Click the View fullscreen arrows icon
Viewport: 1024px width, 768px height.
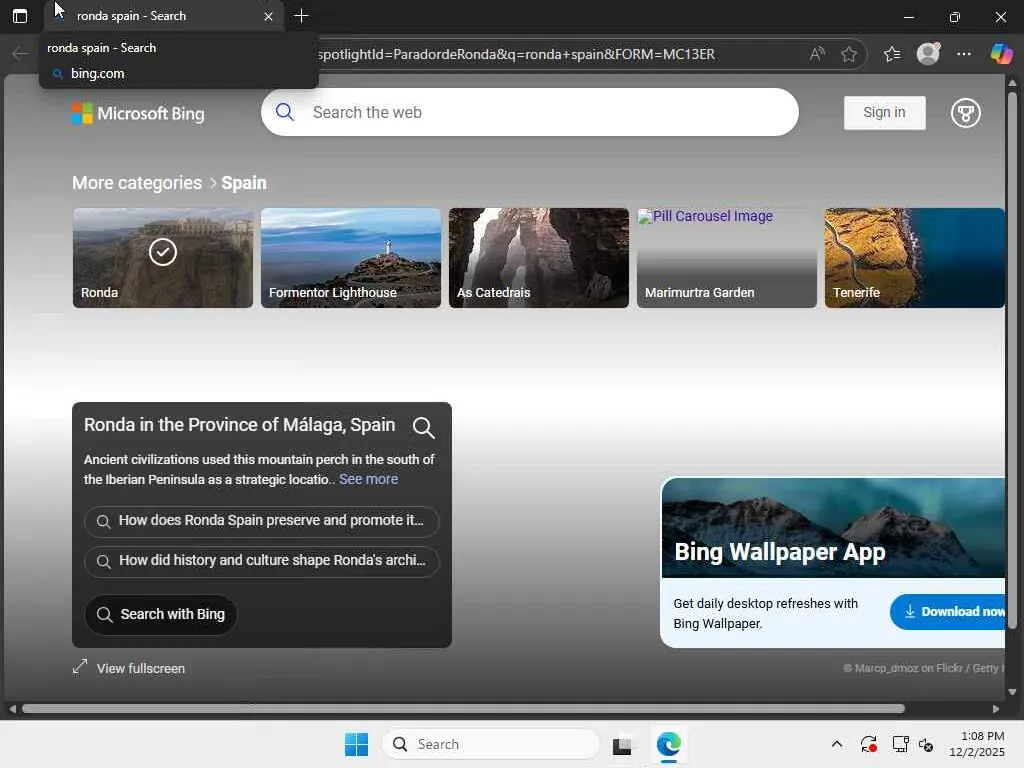coord(80,667)
